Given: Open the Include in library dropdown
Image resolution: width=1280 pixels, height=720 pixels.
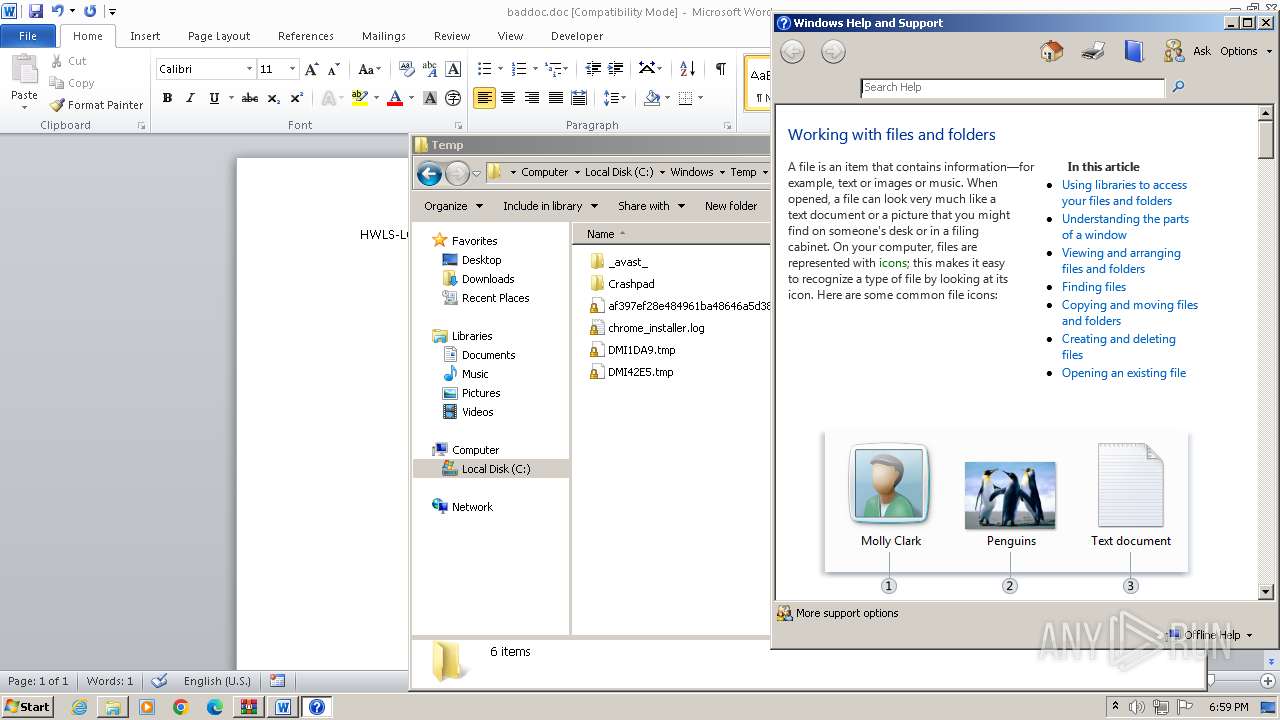Looking at the screenshot, I should point(550,206).
